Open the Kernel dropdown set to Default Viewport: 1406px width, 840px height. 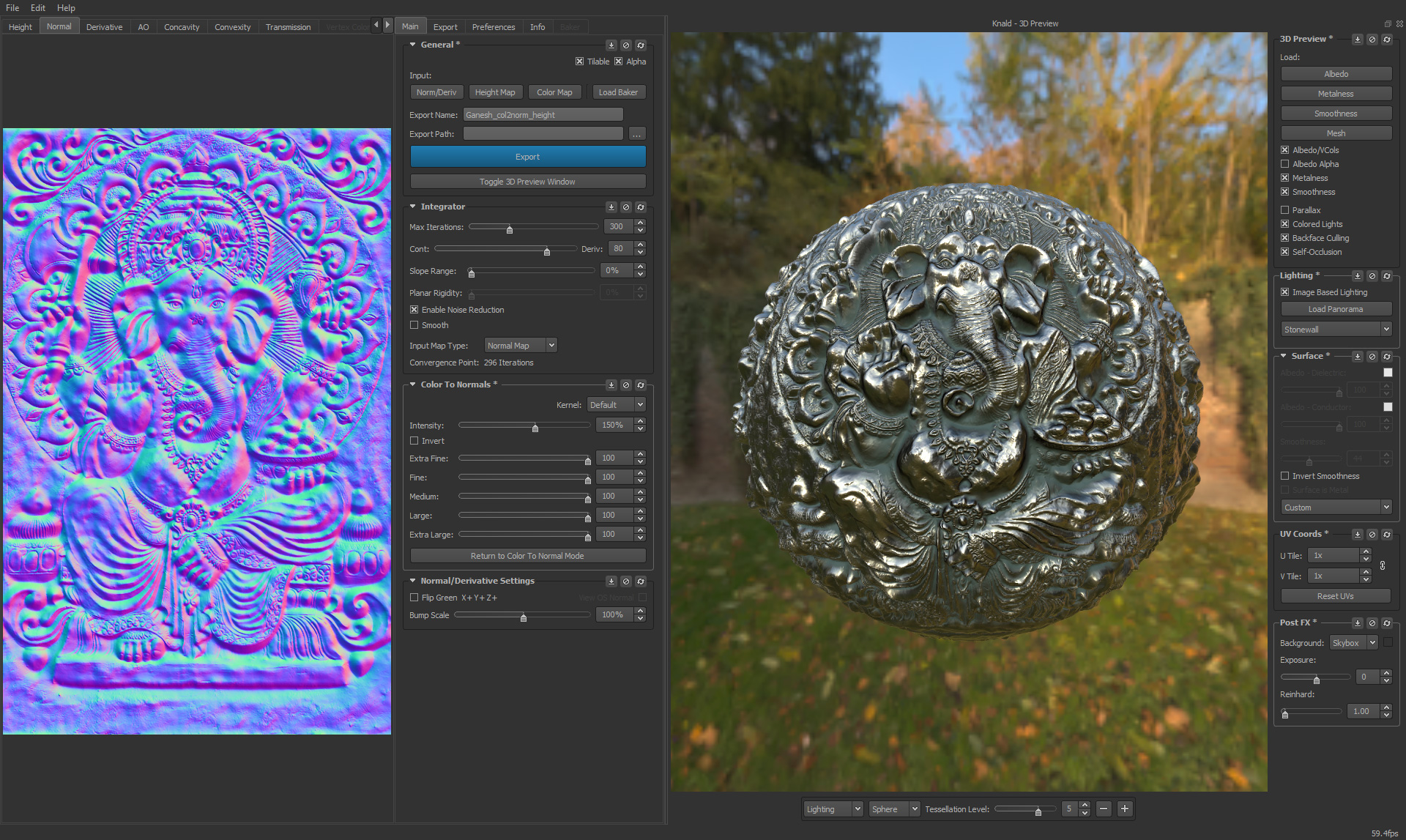point(616,405)
